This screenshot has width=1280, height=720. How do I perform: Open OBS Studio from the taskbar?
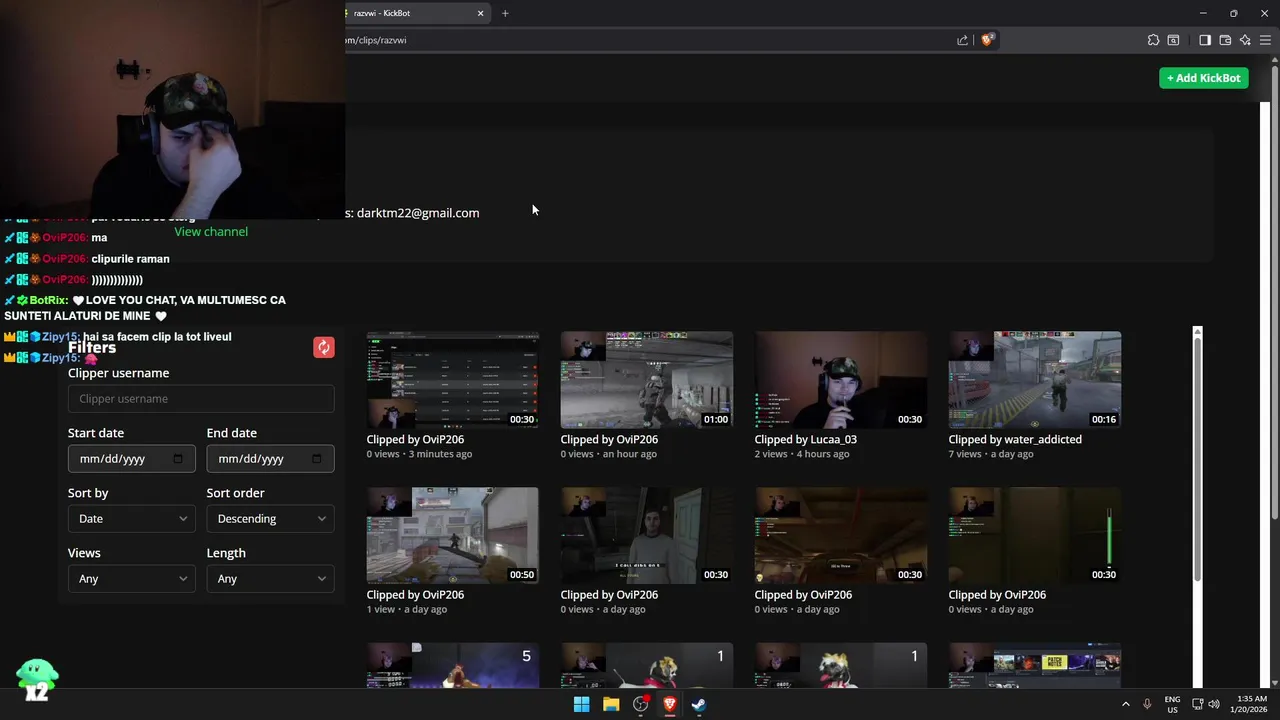pos(641,704)
